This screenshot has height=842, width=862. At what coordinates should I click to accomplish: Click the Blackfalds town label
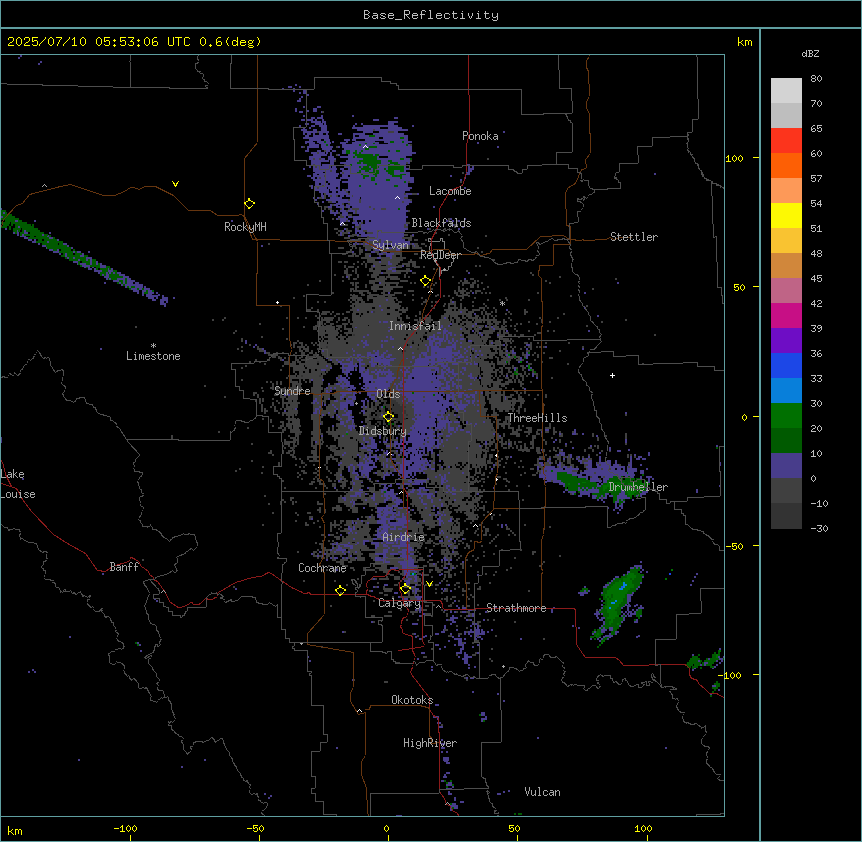(441, 223)
